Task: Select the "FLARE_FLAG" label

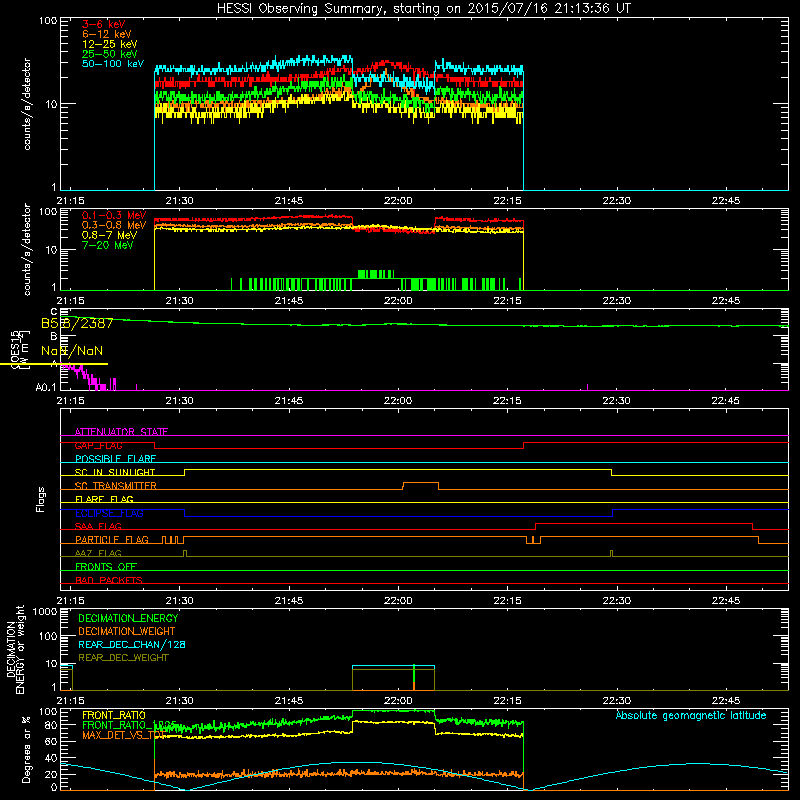Action: coord(104,499)
